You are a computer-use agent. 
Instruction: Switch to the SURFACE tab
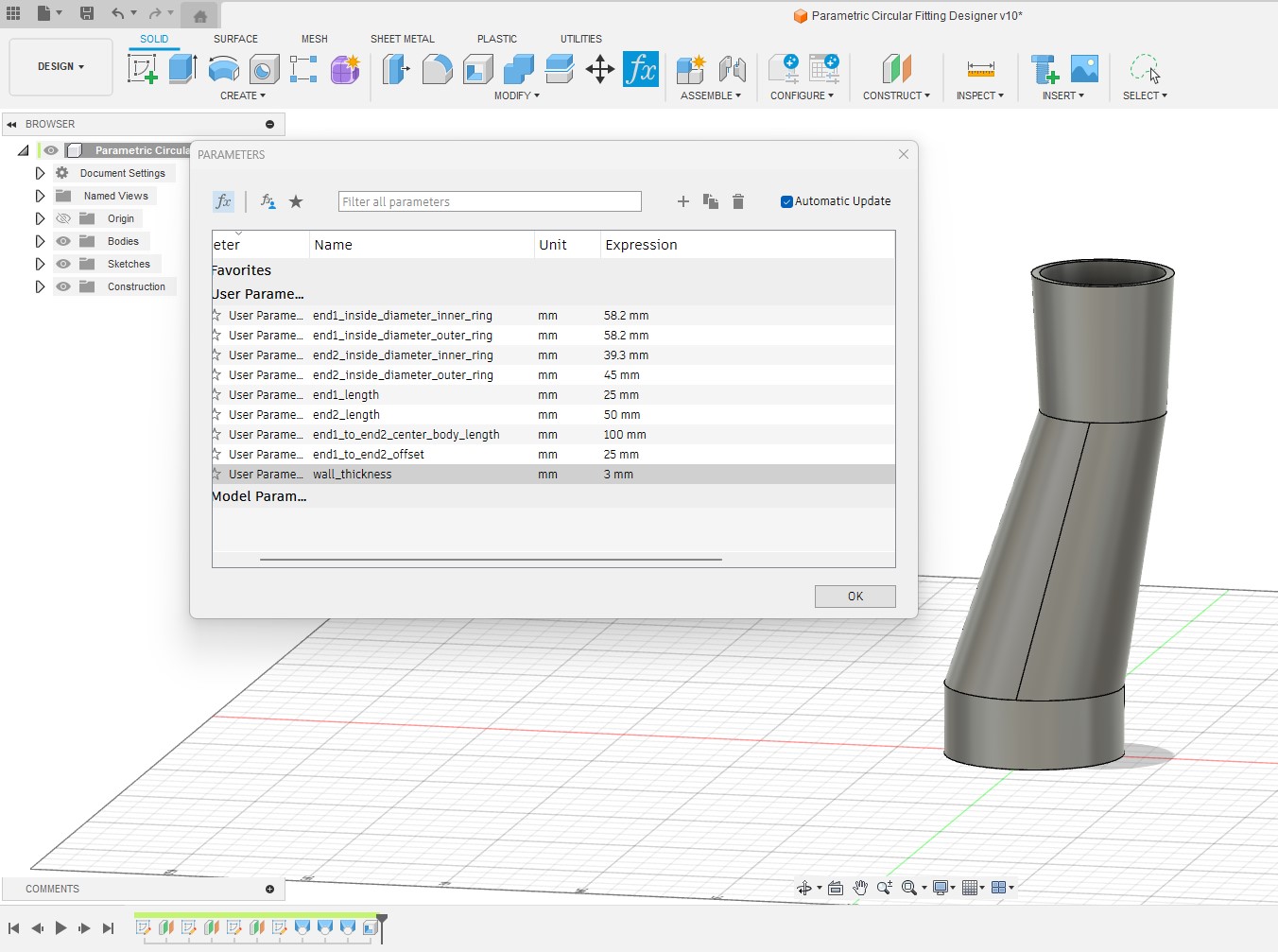click(234, 39)
